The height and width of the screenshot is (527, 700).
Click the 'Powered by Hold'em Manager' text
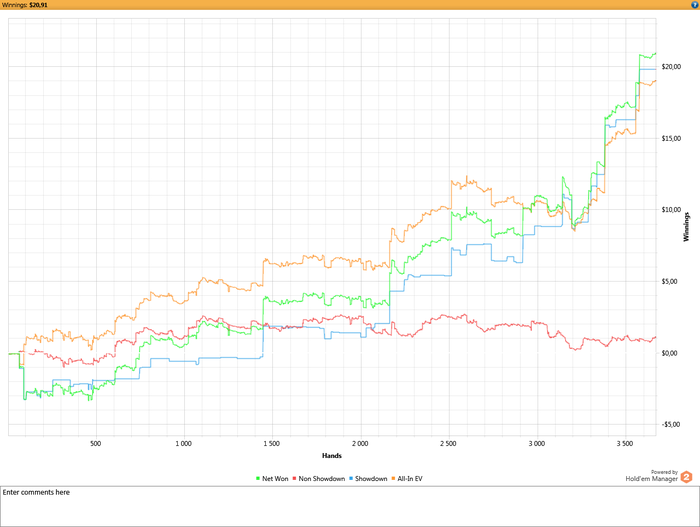click(x=654, y=477)
